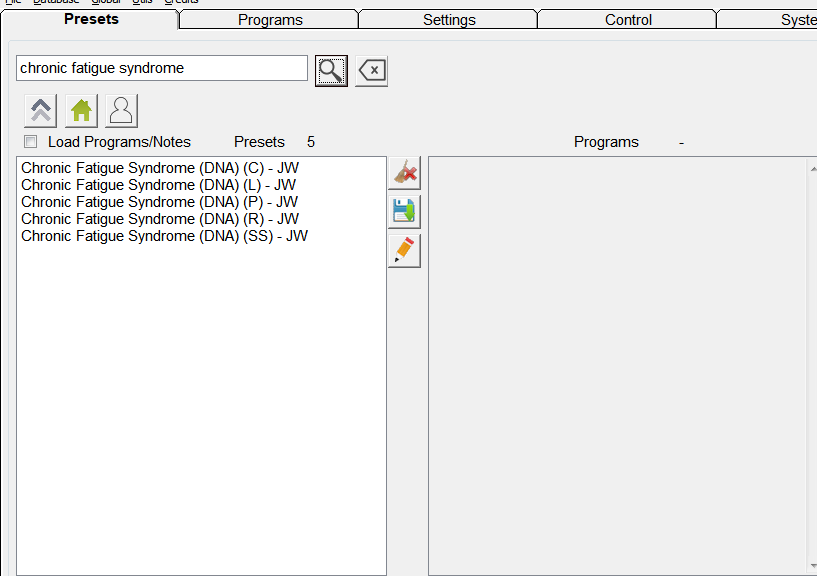Switch to the Control tab
The width and height of the screenshot is (817, 576).
tap(628, 20)
